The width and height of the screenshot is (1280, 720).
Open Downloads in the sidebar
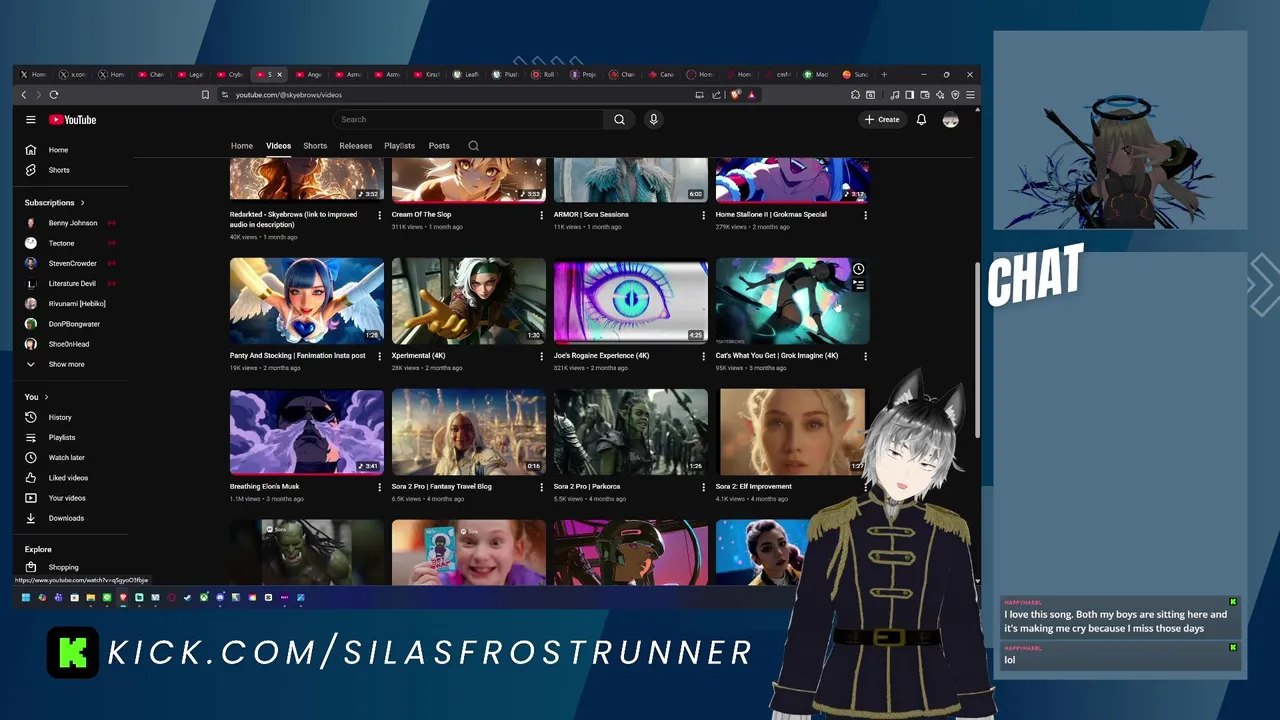coord(66,518)
